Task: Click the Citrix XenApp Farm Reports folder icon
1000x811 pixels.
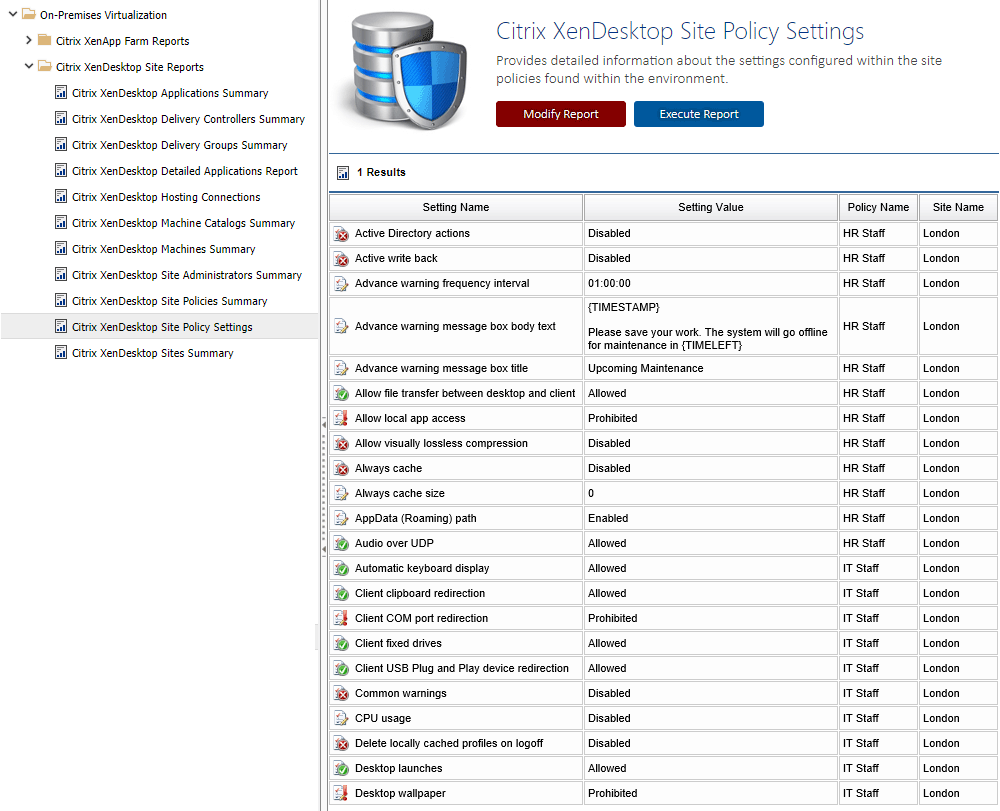Action: point(45,40)
